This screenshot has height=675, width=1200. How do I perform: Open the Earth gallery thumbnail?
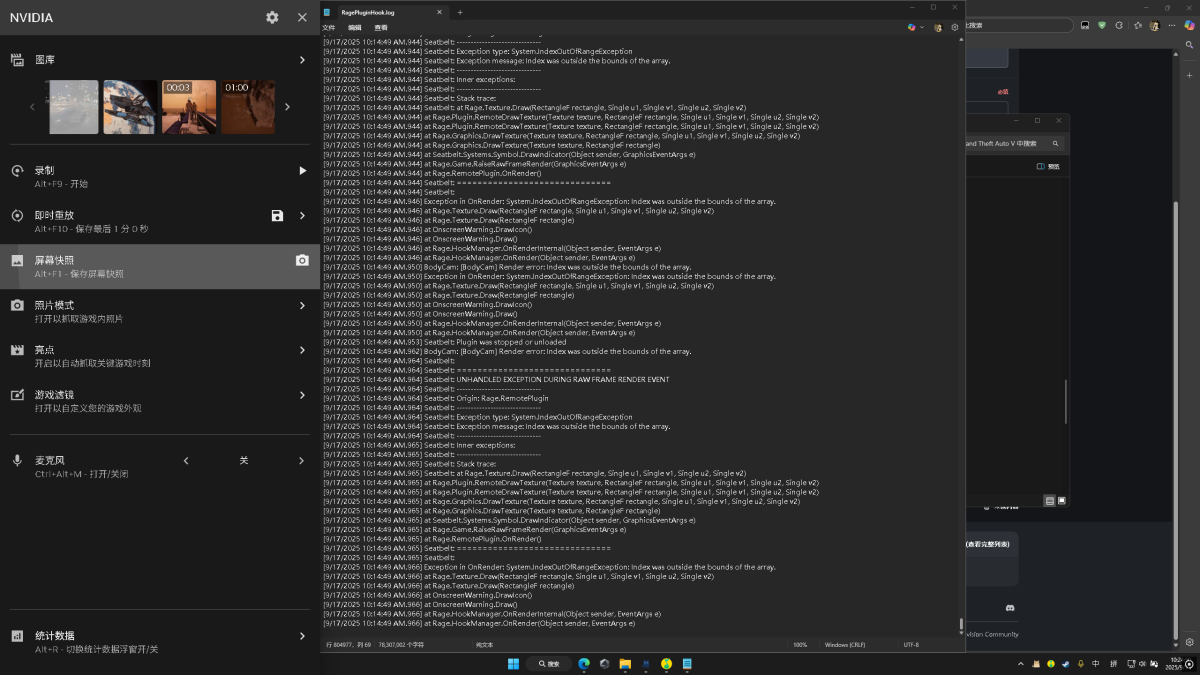pos(130,107)
